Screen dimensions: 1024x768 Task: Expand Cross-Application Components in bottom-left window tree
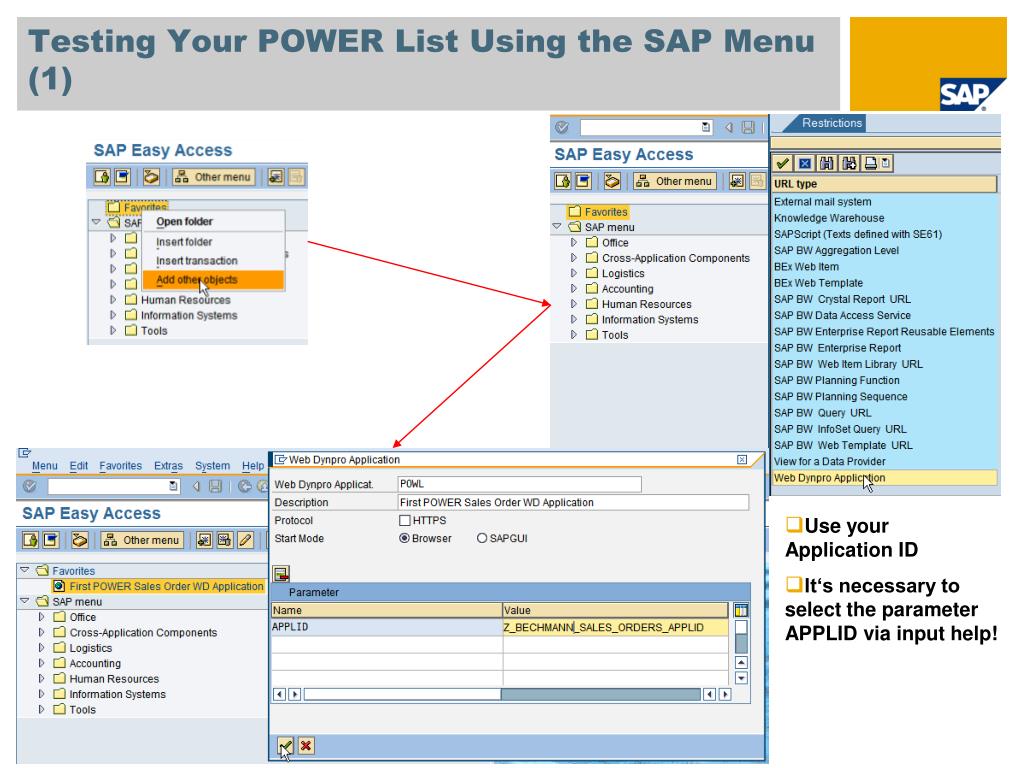(41, 632)
